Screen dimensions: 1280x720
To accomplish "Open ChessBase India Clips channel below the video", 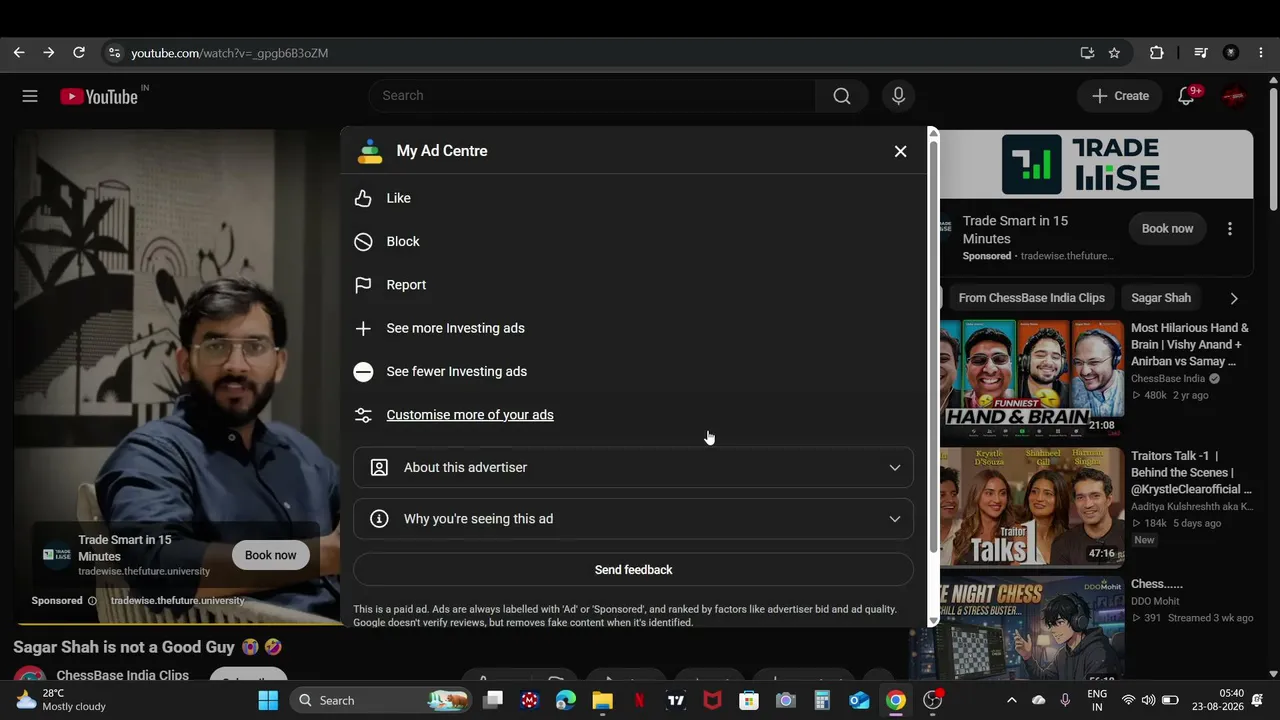I will pyautogui.click(x=122, y=676).
